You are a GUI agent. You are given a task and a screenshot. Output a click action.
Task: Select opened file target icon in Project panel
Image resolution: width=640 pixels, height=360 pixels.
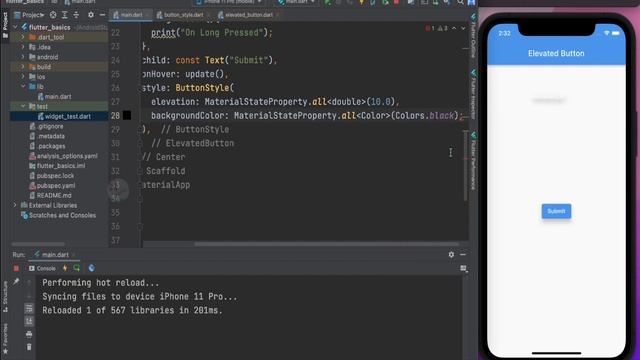(x=53, y=15)
